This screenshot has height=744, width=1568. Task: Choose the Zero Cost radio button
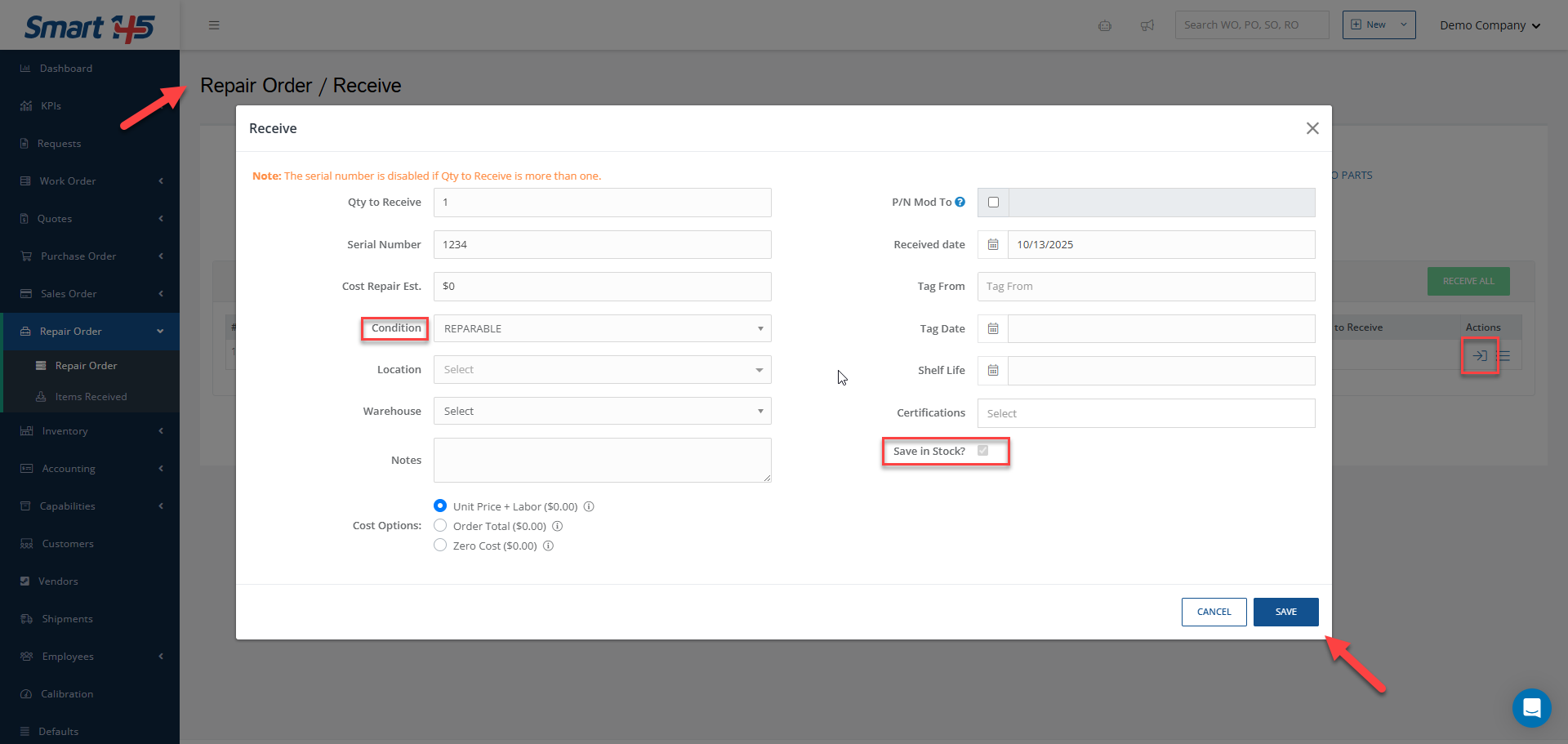click(x=440, y=546)
